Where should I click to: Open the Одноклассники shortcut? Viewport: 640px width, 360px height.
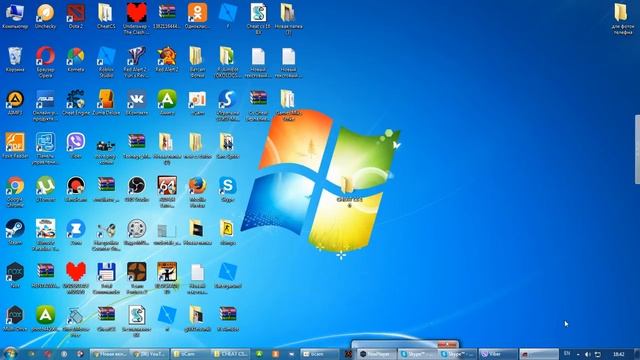(x=197, y=16)
